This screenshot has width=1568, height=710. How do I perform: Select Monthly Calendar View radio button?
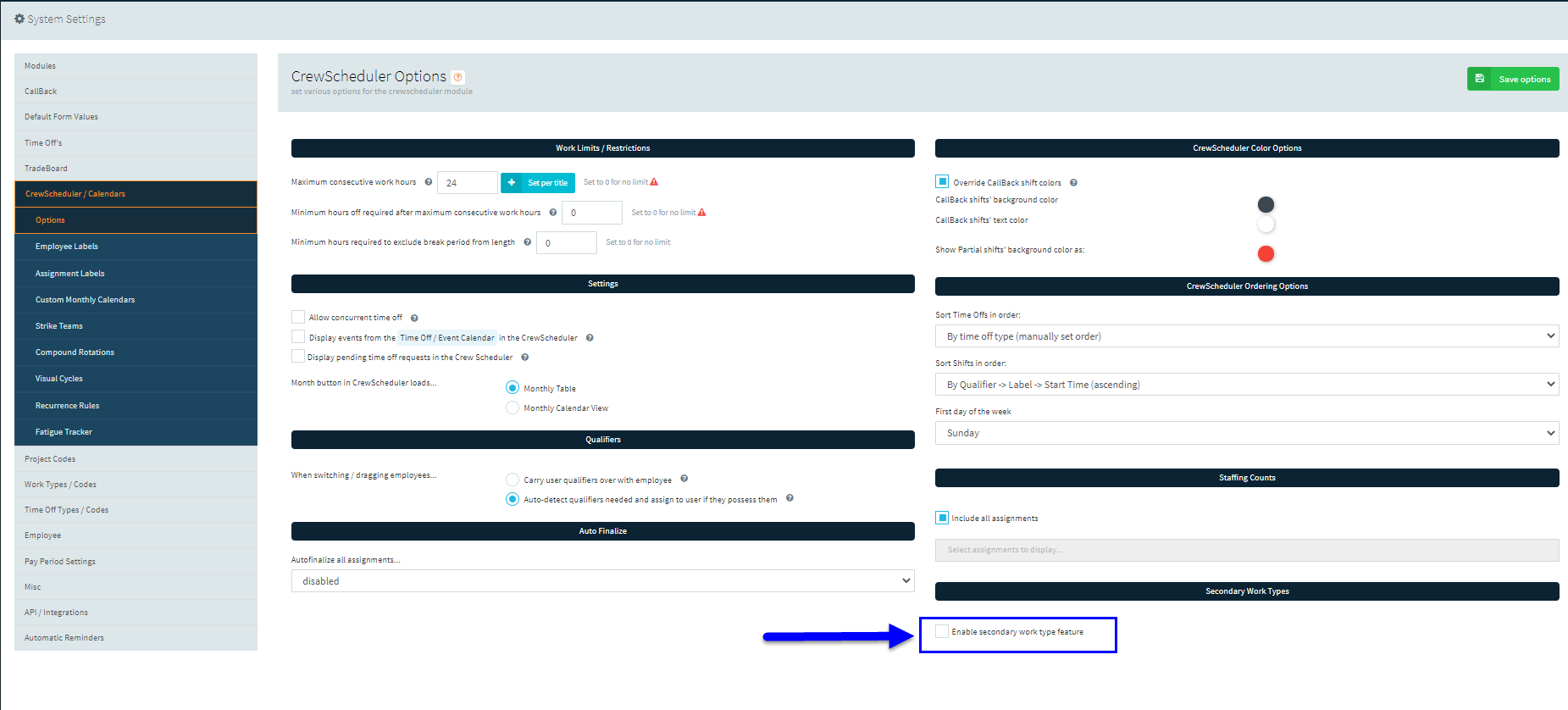pyautogui.click(x=513, y=408)
